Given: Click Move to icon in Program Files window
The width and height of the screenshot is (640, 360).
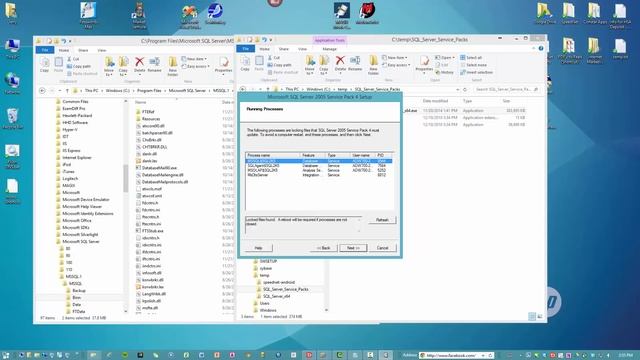Looking at the screenshot, I should tap(109, 62).
